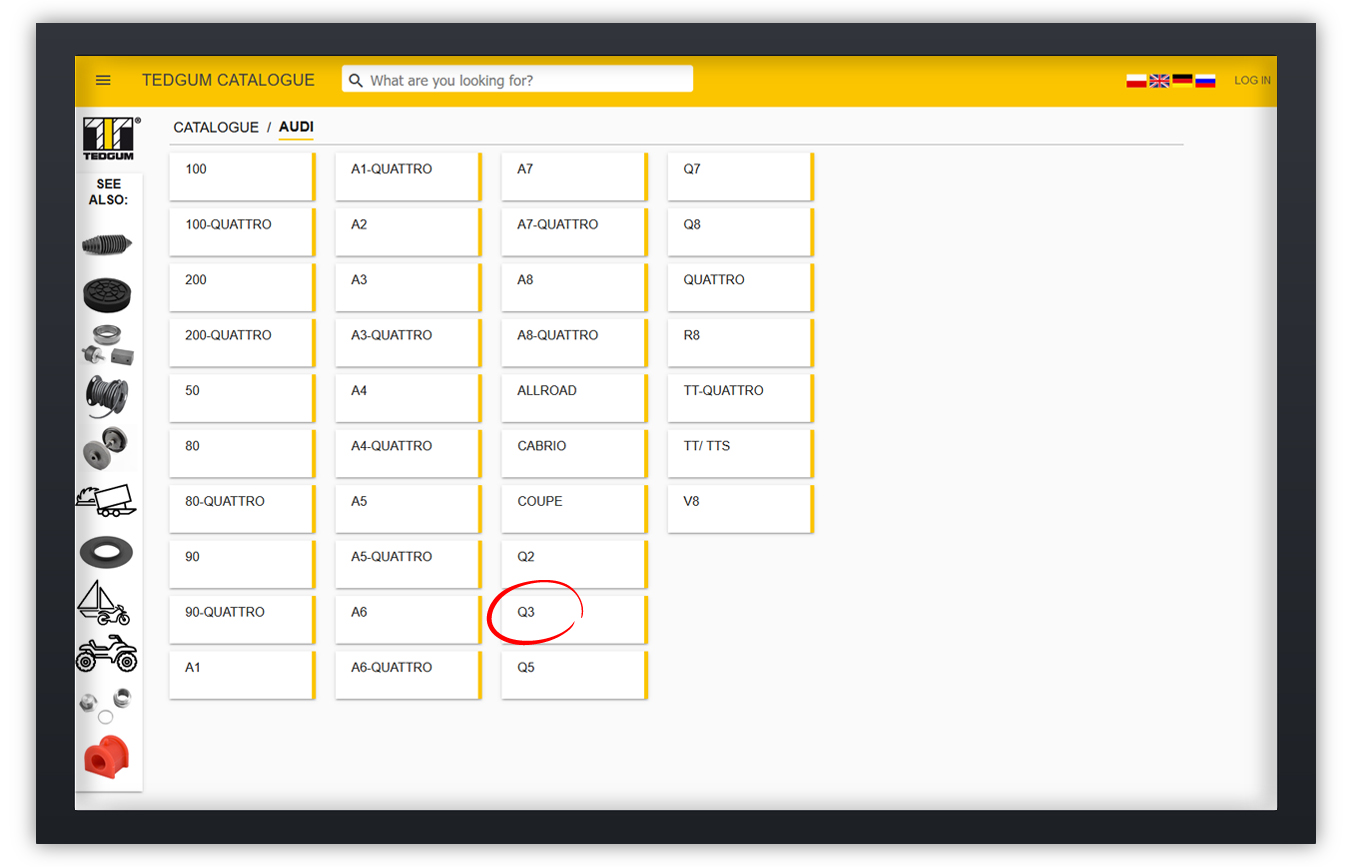The width and height of the screenshot is (1352, 867).
Task: Open the A7-QUATTRO model card
Action: tap(574, 232)
